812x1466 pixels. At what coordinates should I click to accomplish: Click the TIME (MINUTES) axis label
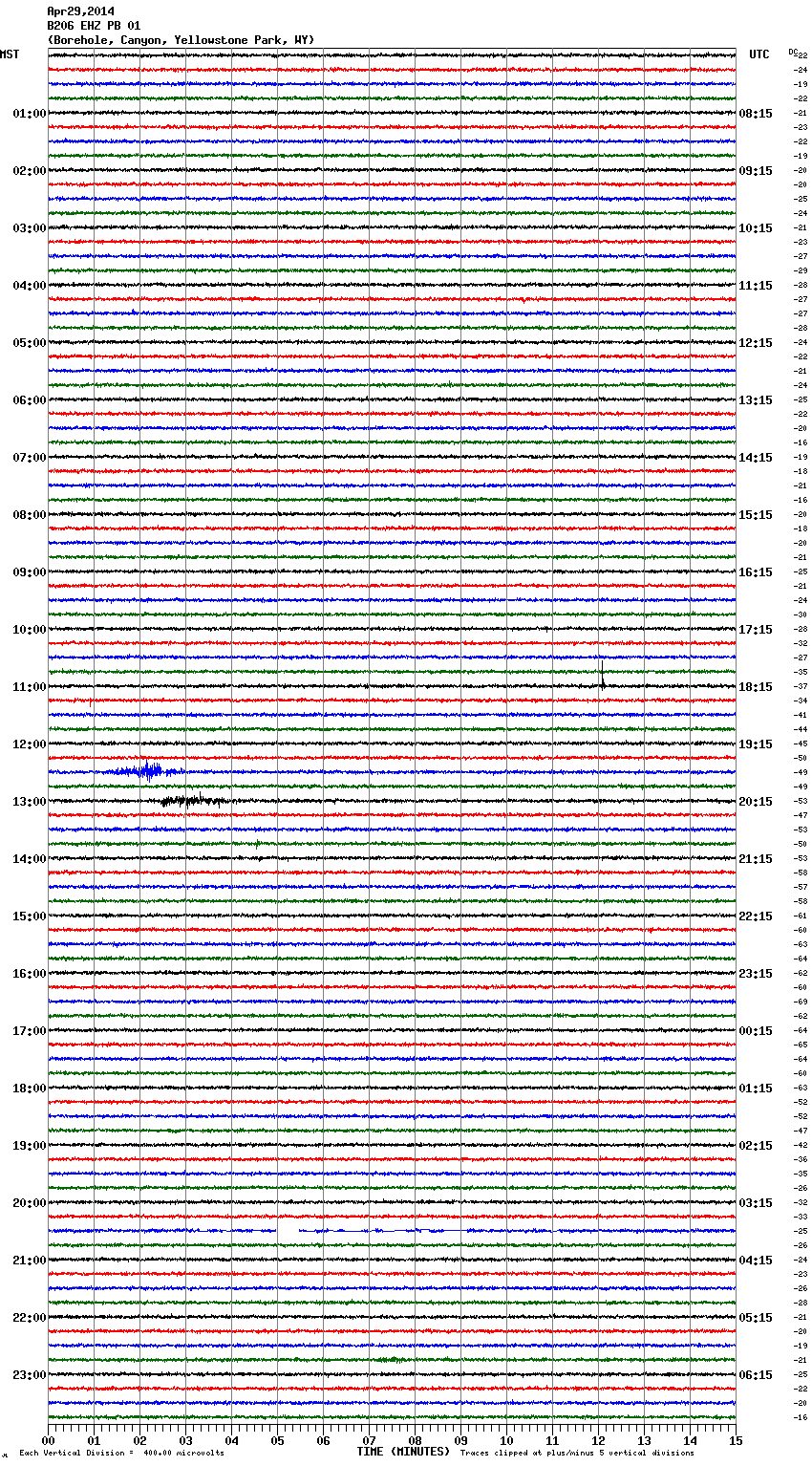point(403,1452)
